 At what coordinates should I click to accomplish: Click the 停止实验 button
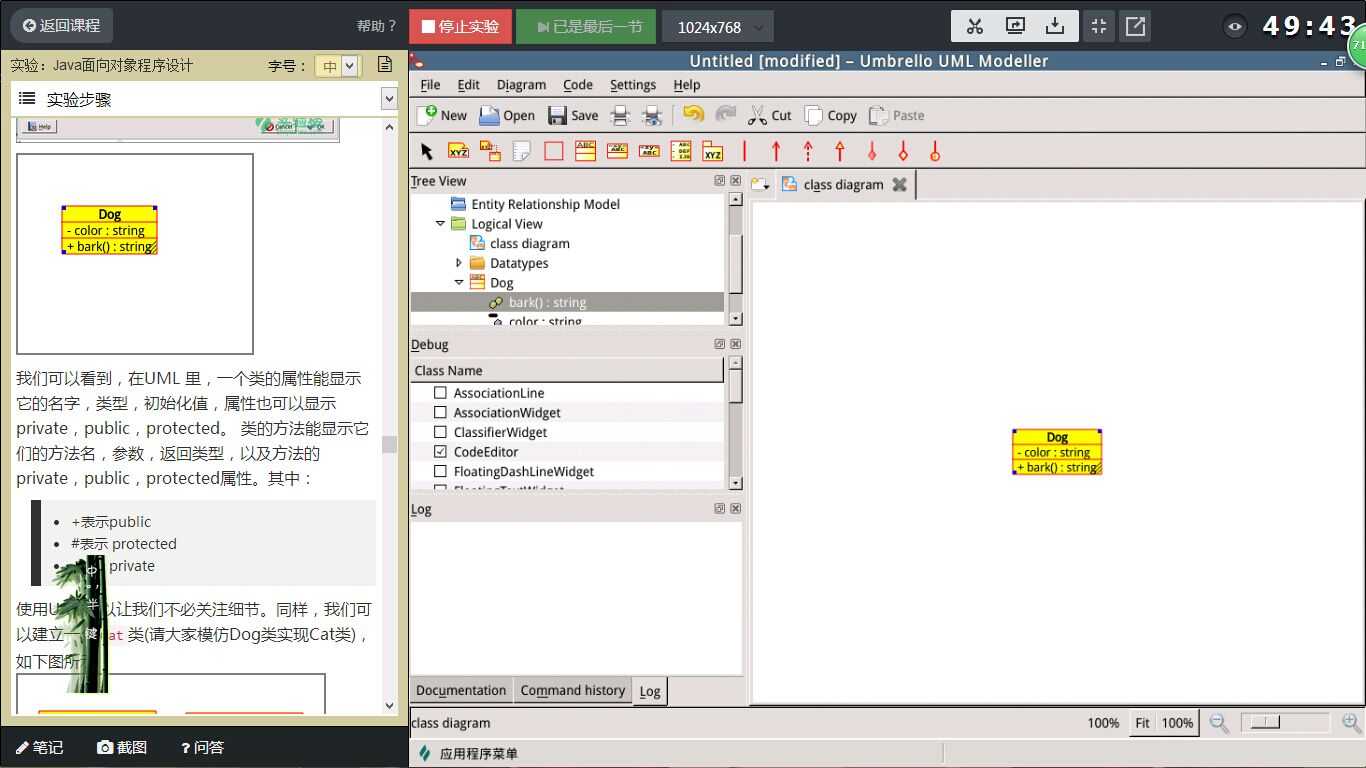pyautogui.click(x=460, y=27)
